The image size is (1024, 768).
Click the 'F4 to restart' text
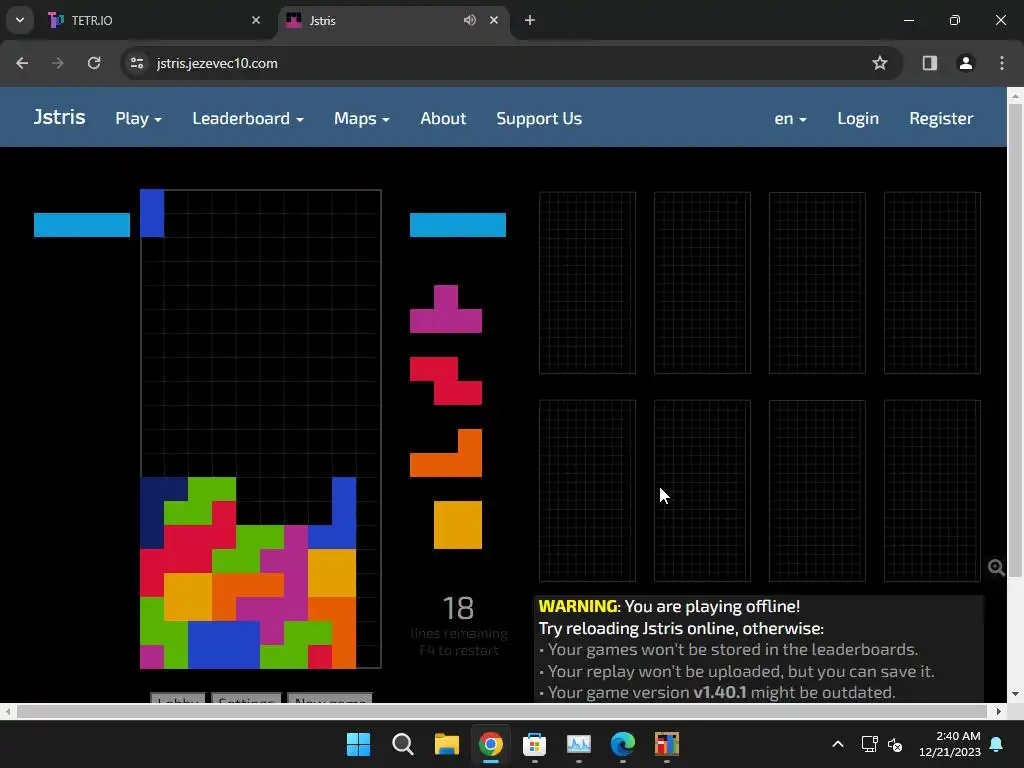(x=458, y=650)
